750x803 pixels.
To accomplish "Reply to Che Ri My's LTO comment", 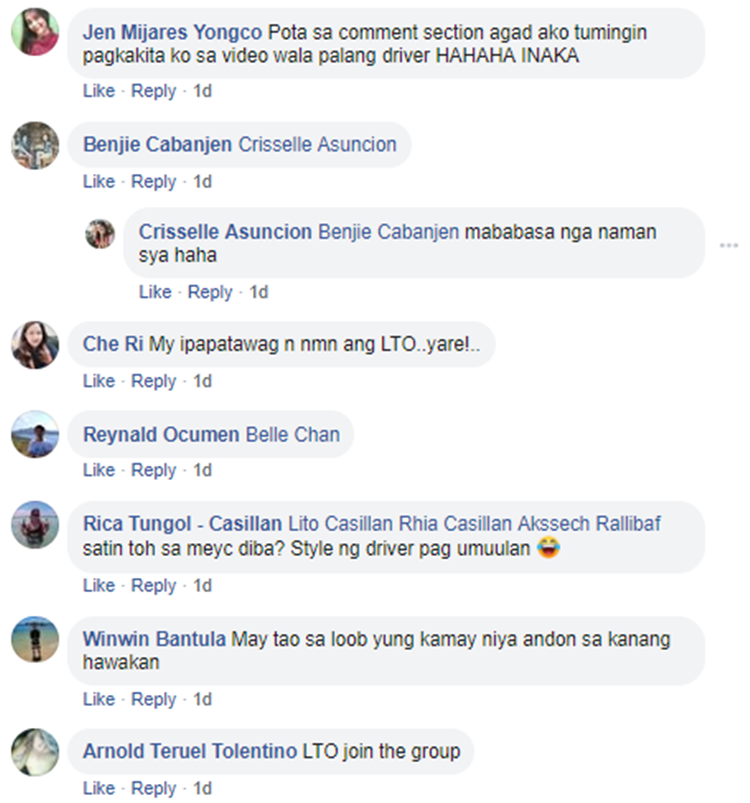I will click(154, 382).
